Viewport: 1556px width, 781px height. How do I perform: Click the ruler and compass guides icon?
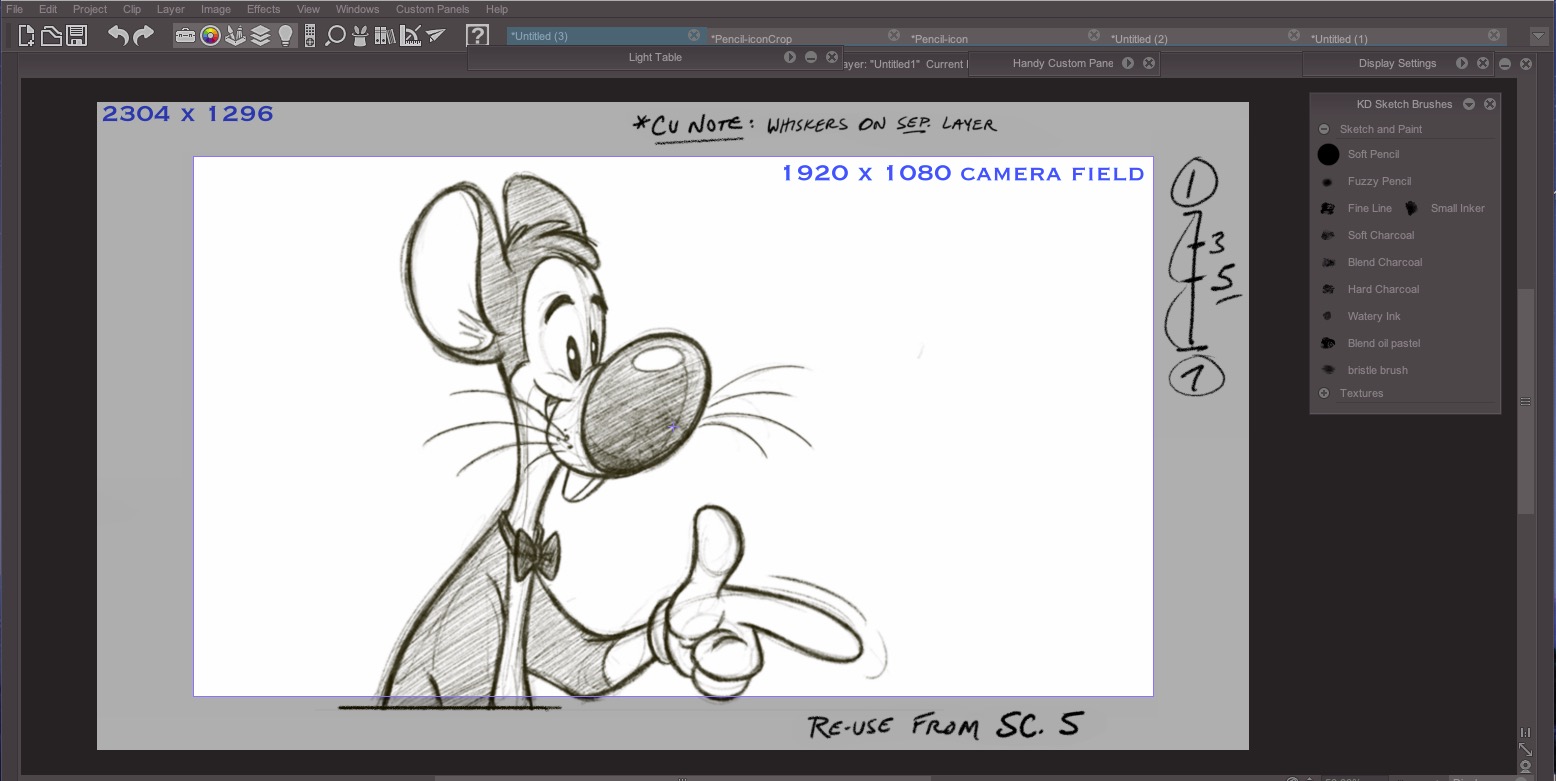point(410,36)
